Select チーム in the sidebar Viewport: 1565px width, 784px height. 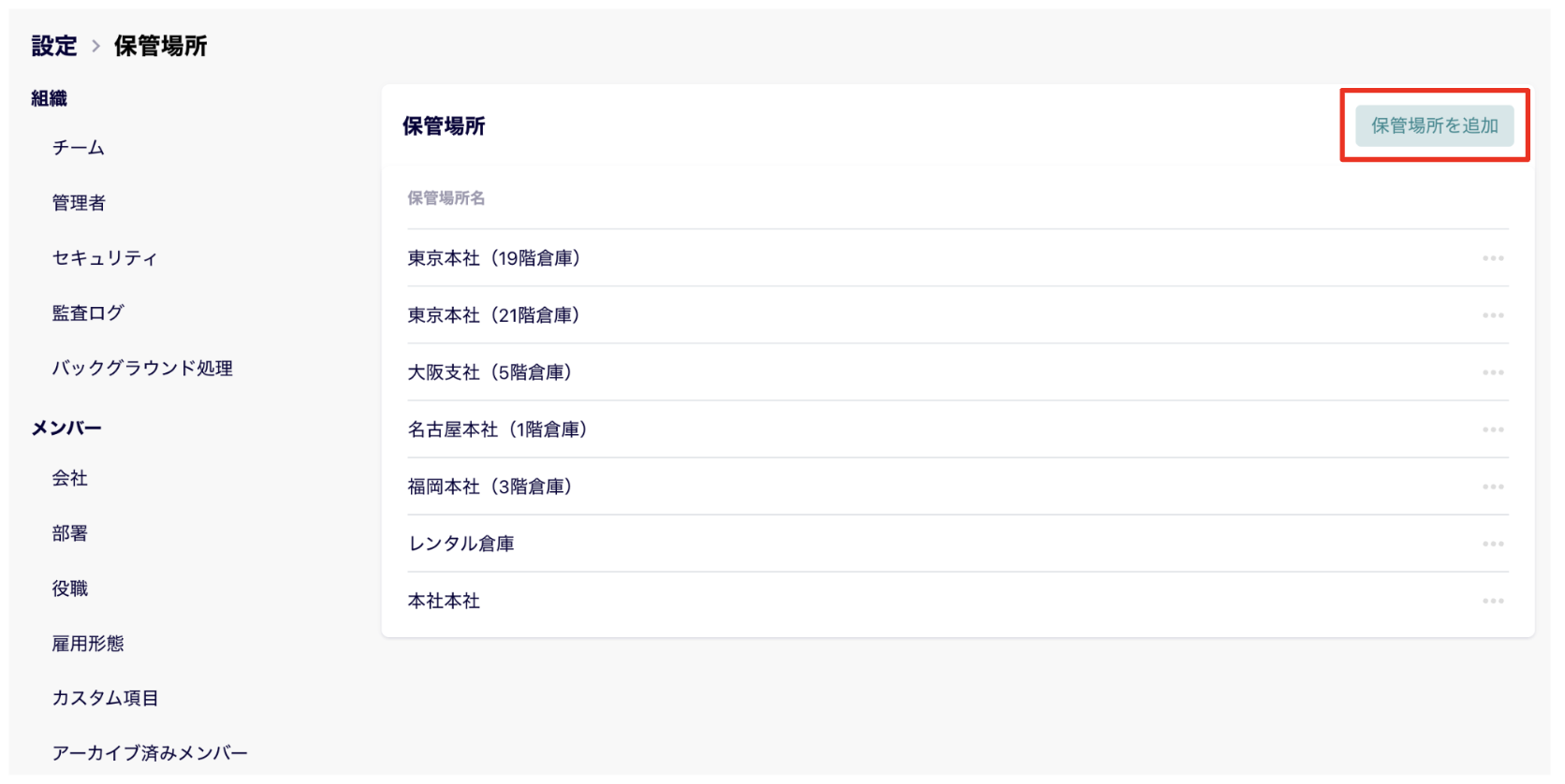(x=79, y=148)
